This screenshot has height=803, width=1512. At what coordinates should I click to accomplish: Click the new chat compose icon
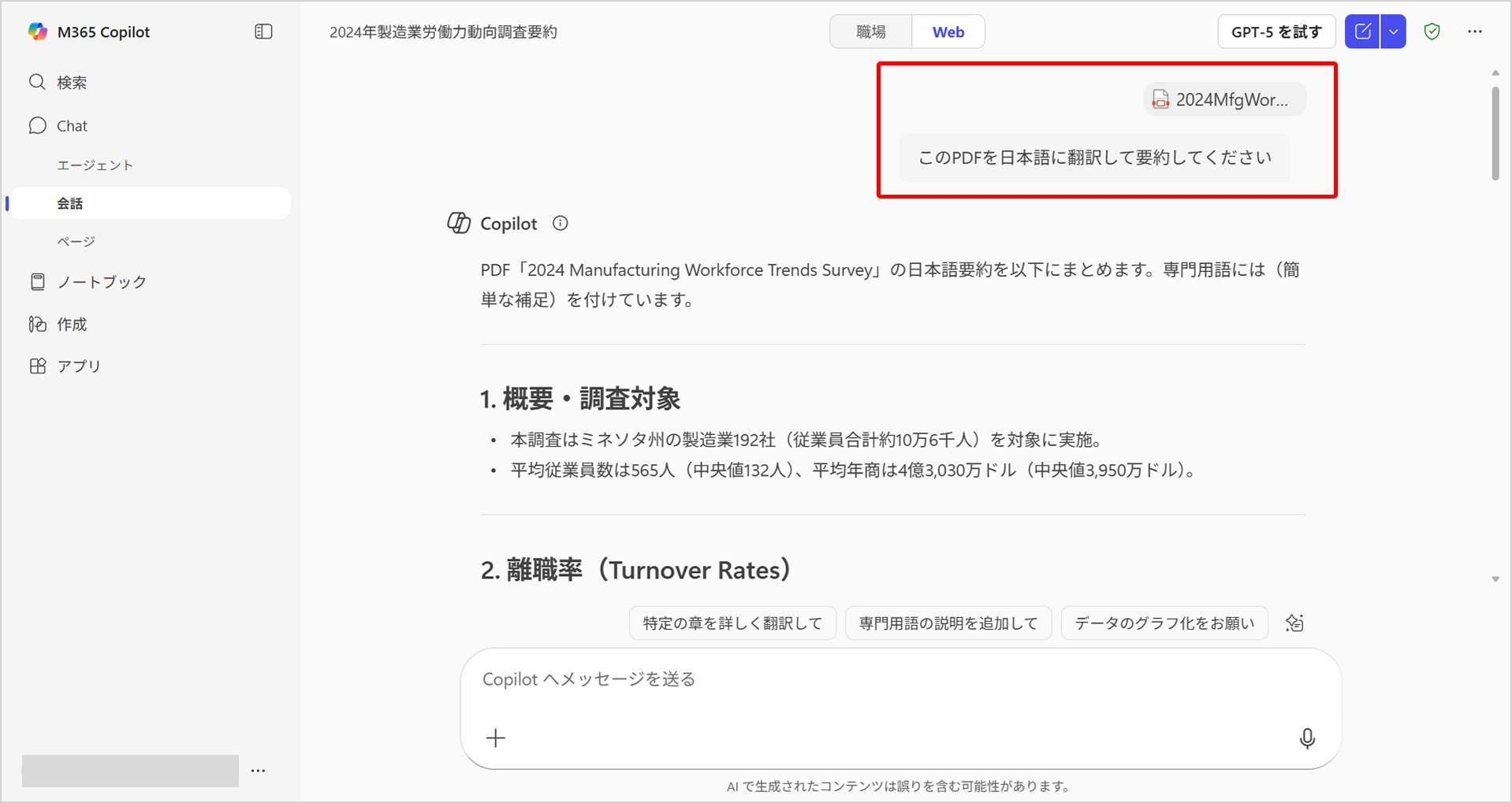[x=1361, y=32]
